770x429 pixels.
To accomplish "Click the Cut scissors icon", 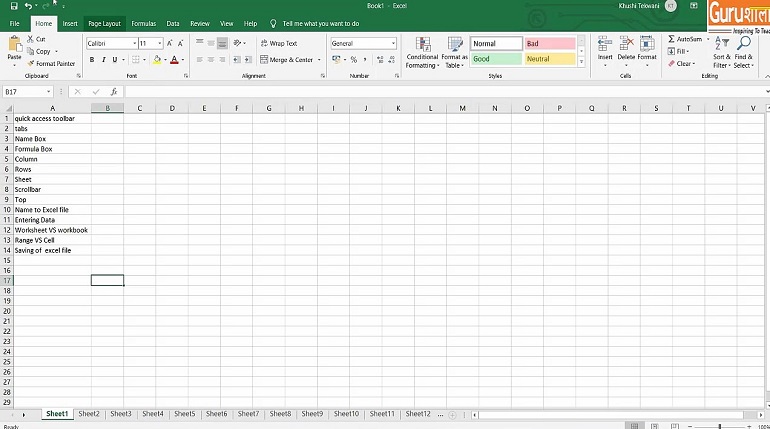I will coord(31,40).
